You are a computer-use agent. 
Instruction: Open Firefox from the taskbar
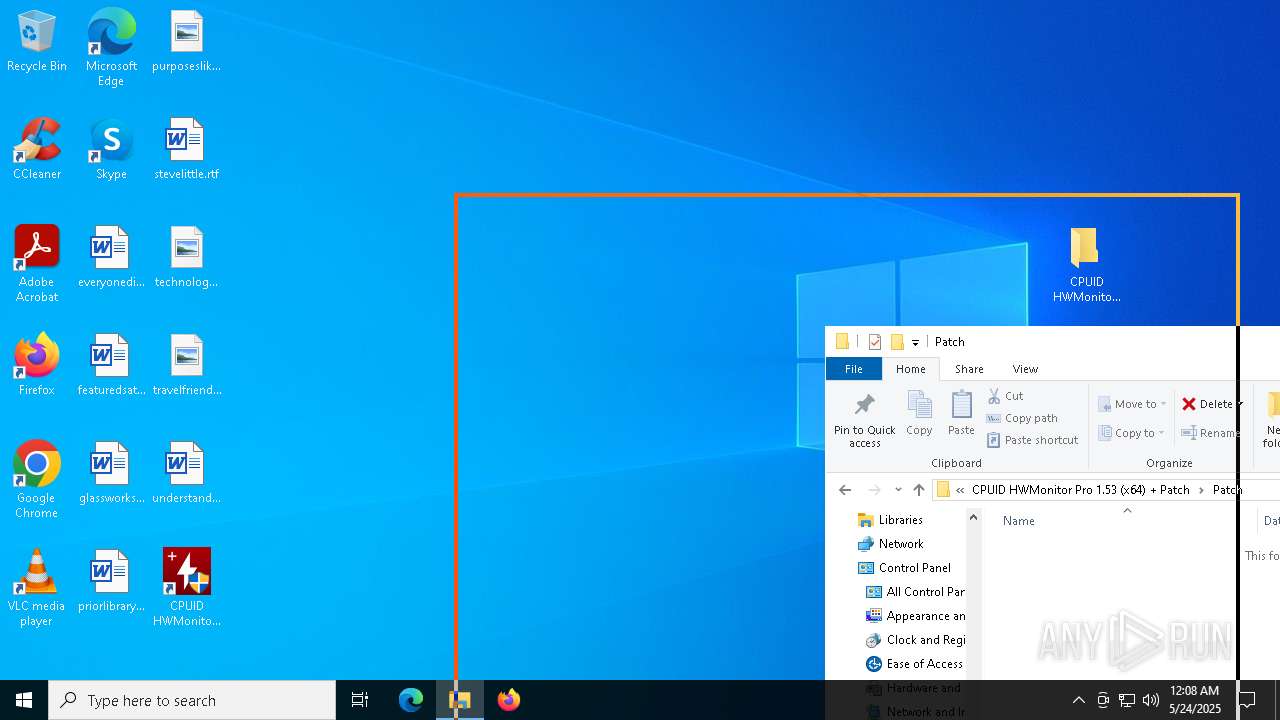[509, 700]
